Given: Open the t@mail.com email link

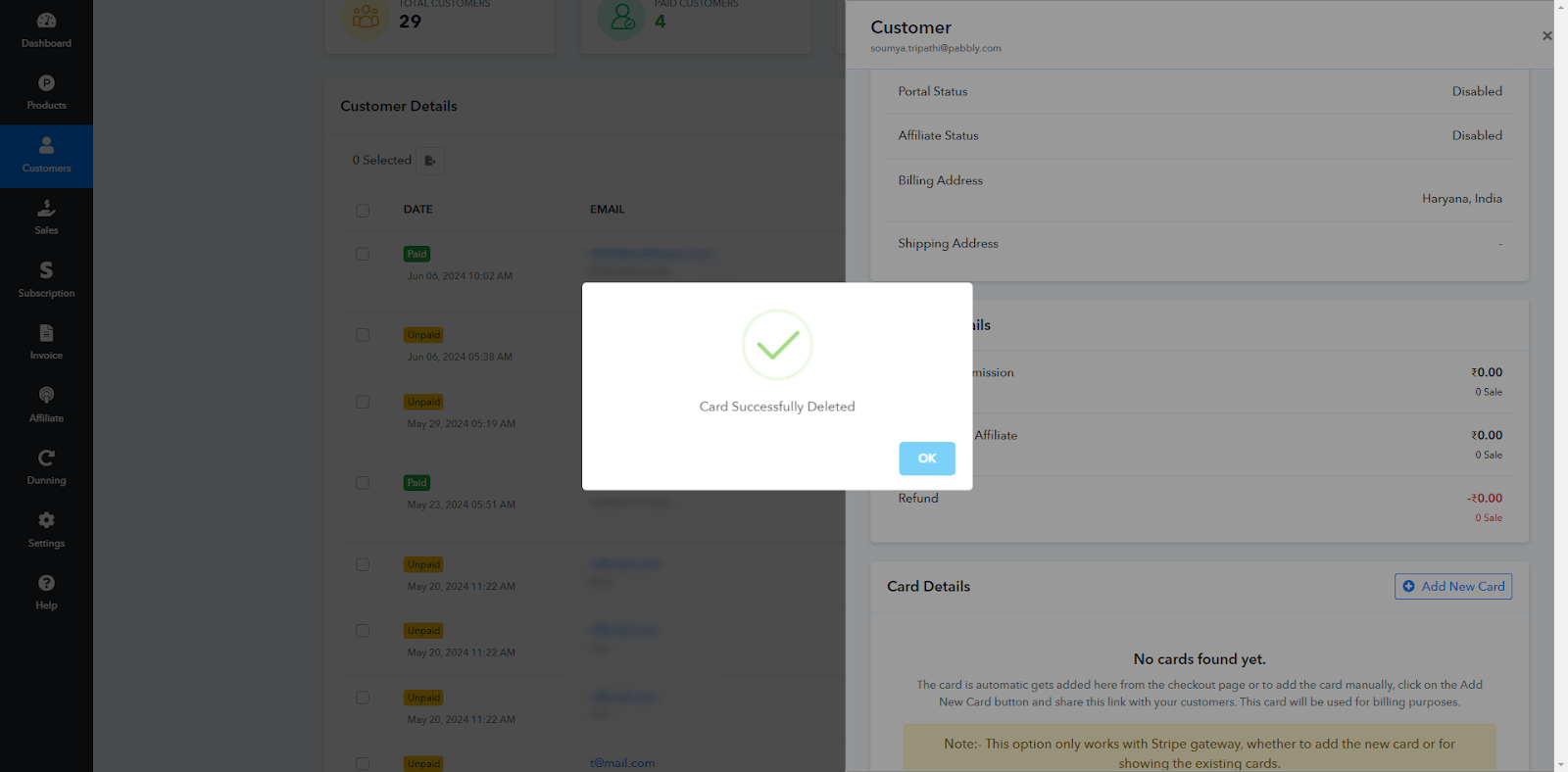Looking at the screenshot, I should pos(622,763).
